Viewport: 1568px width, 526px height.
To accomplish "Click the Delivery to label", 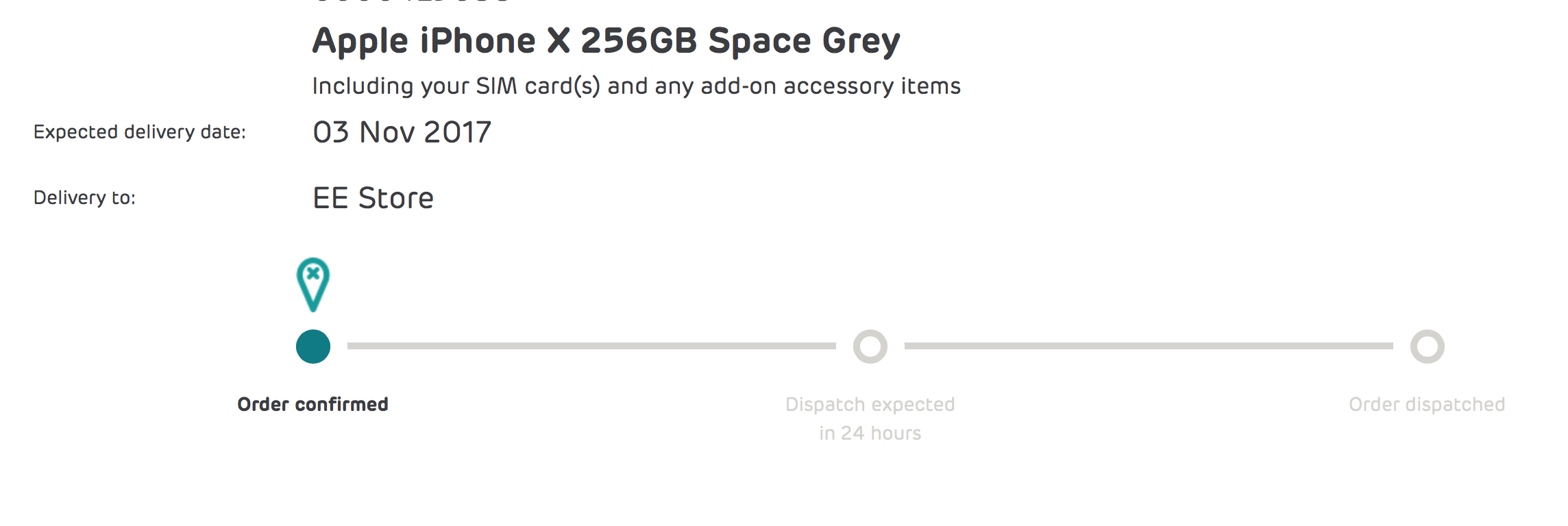I will (85, 198).
